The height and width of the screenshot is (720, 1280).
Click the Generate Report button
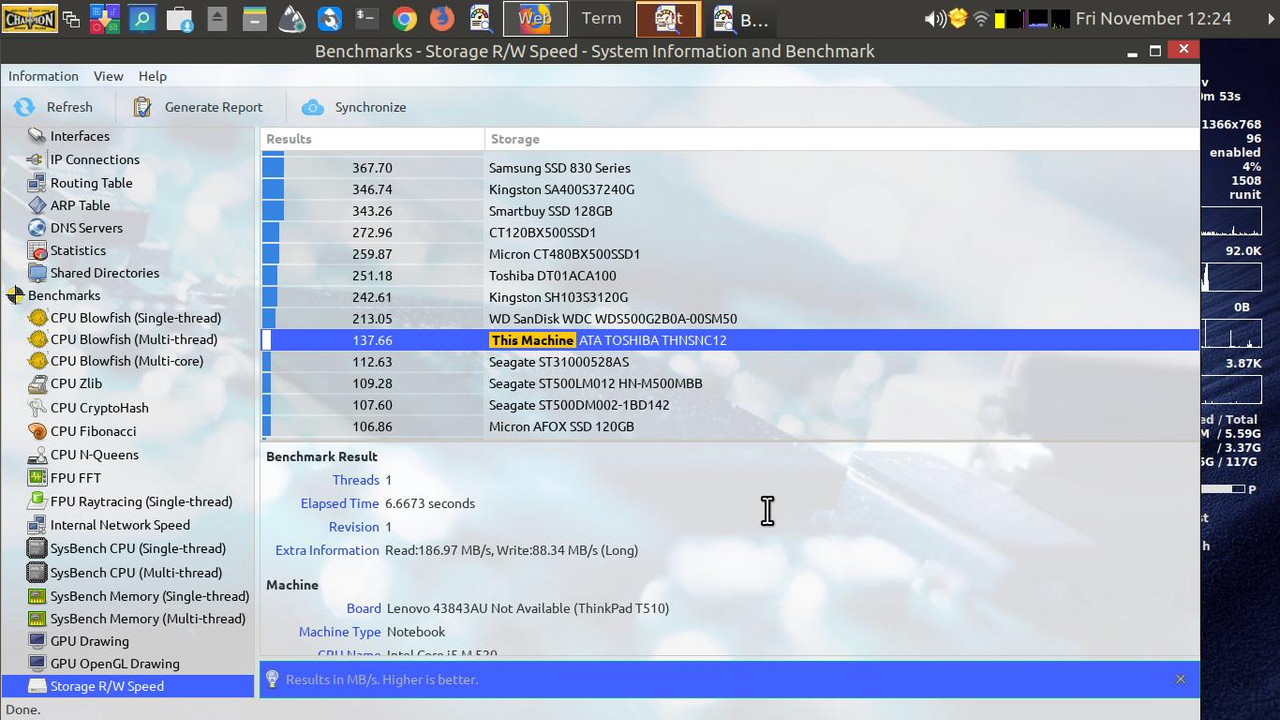tap(198, 107)
